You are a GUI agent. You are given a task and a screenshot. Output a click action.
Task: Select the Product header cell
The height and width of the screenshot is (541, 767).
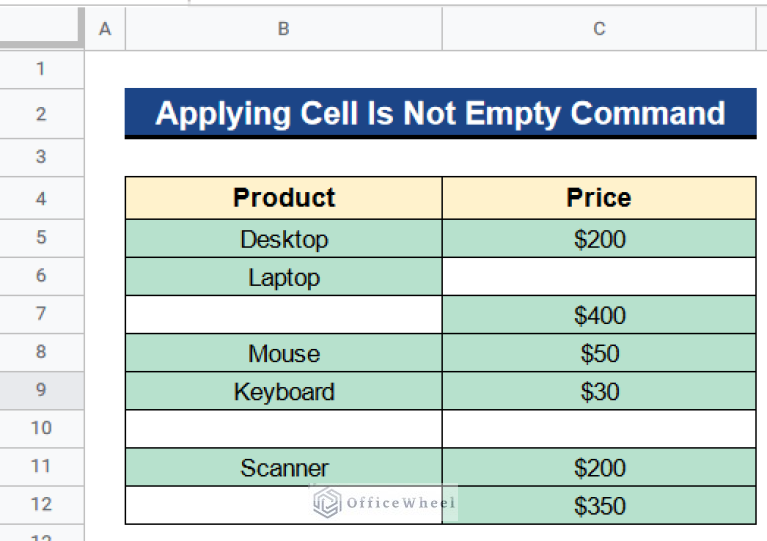coord(283,198)
